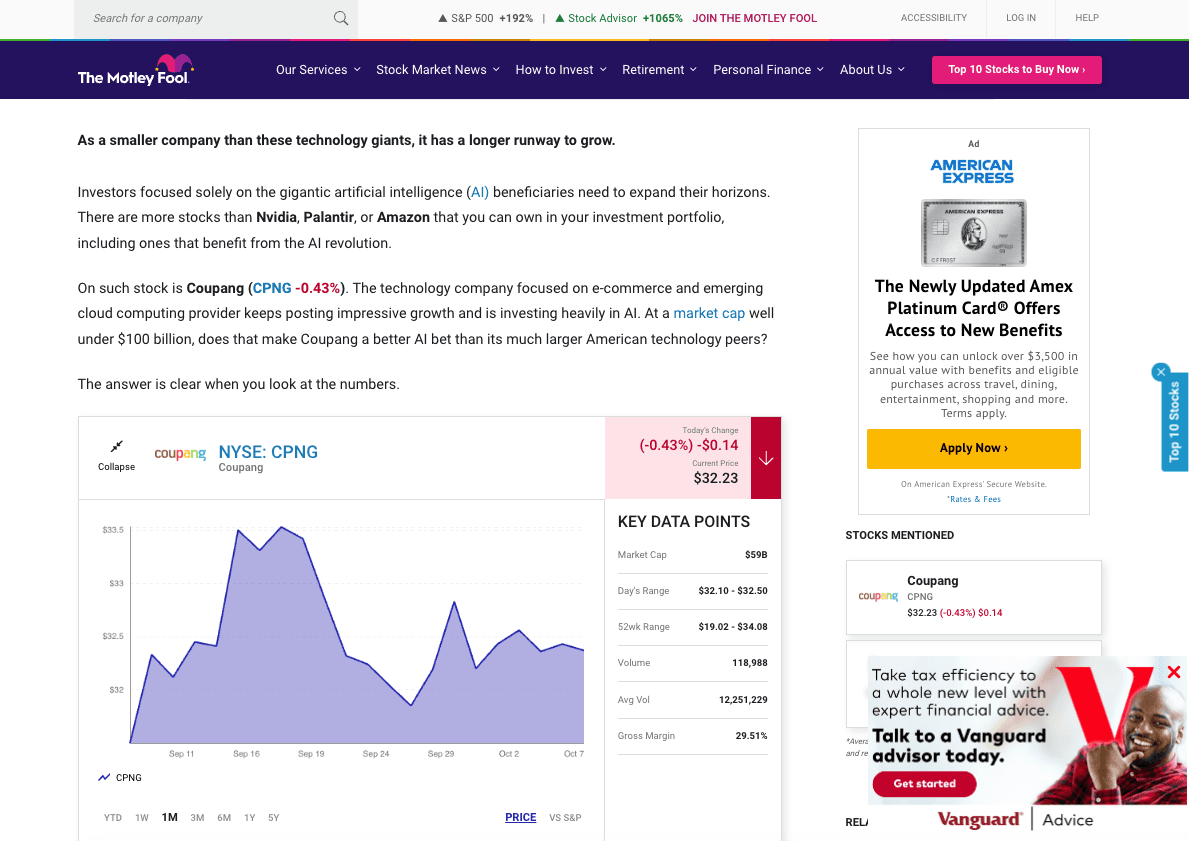The height and width of the screenshot is (841, 1189).
Task: Select the PRICE tab under the chart
Action: click(x=520, y=817)
